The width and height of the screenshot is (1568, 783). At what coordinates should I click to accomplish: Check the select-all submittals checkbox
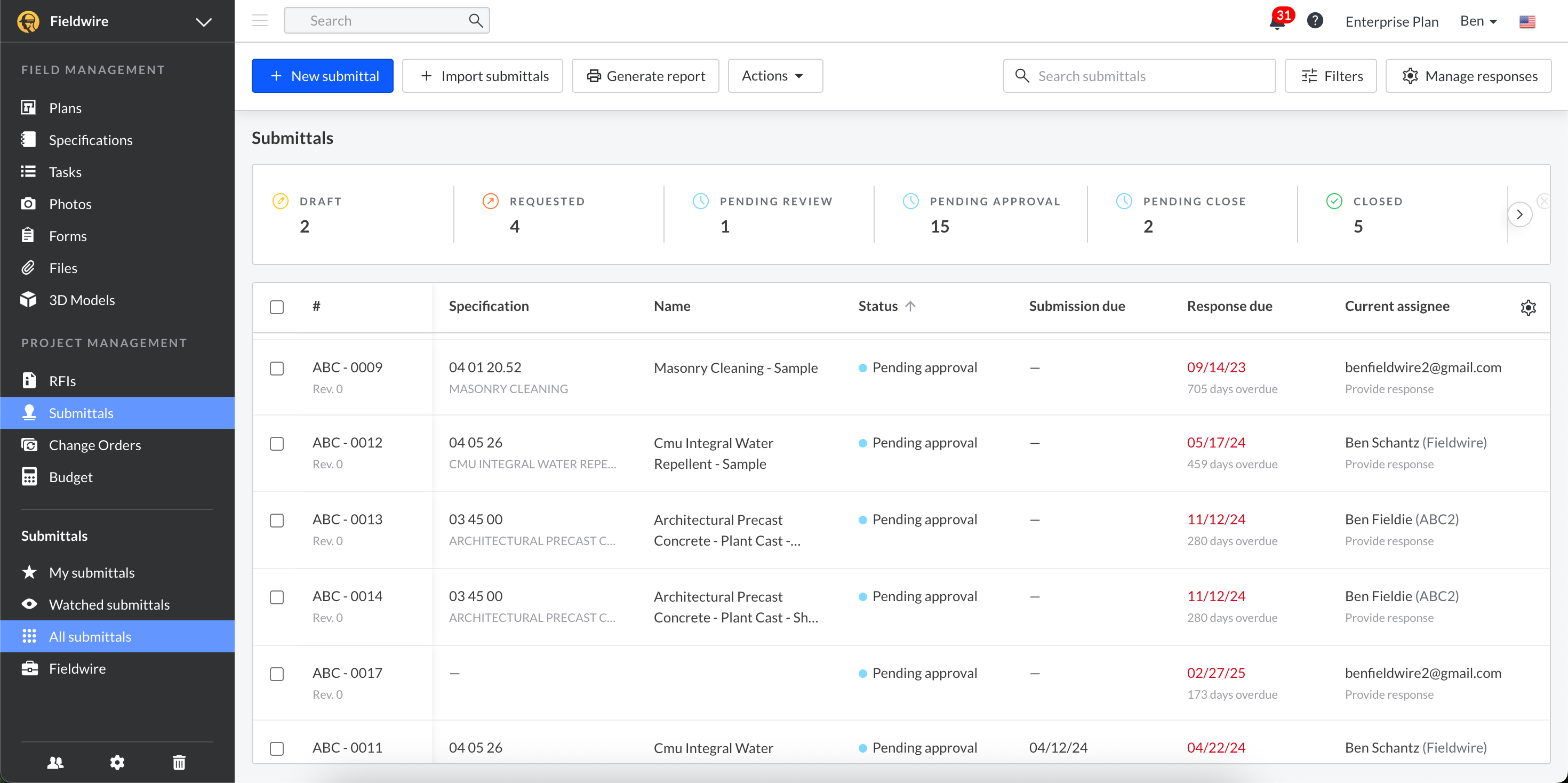click(277, 307)
